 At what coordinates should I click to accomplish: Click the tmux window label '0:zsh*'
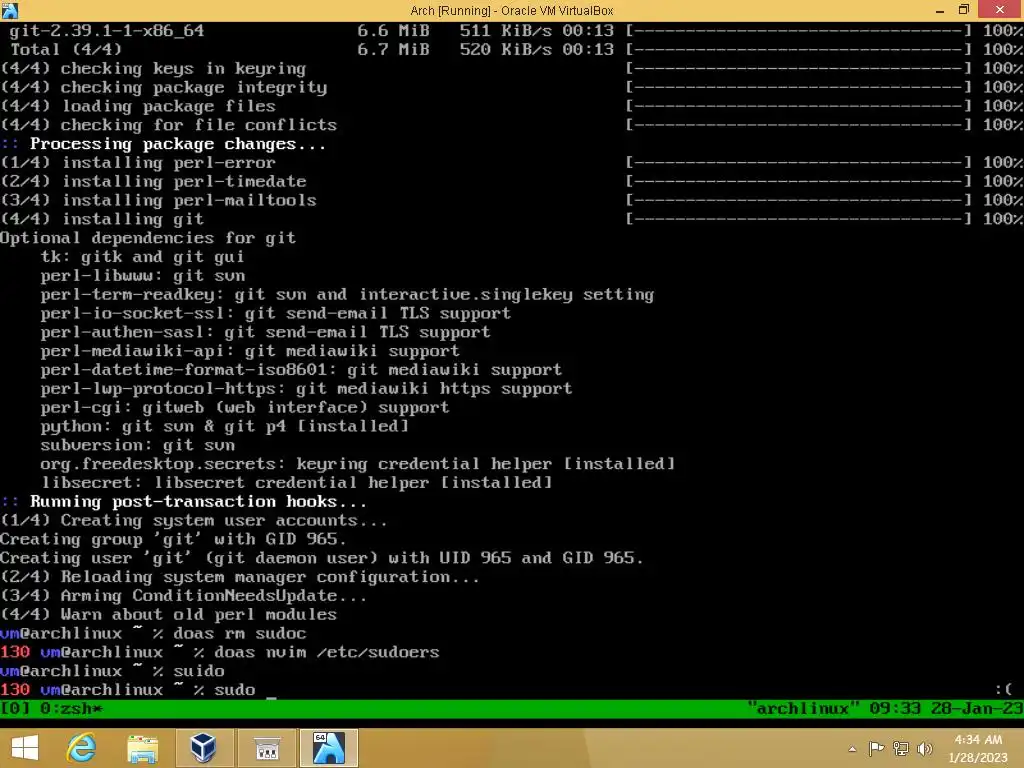tap(71, 709)
